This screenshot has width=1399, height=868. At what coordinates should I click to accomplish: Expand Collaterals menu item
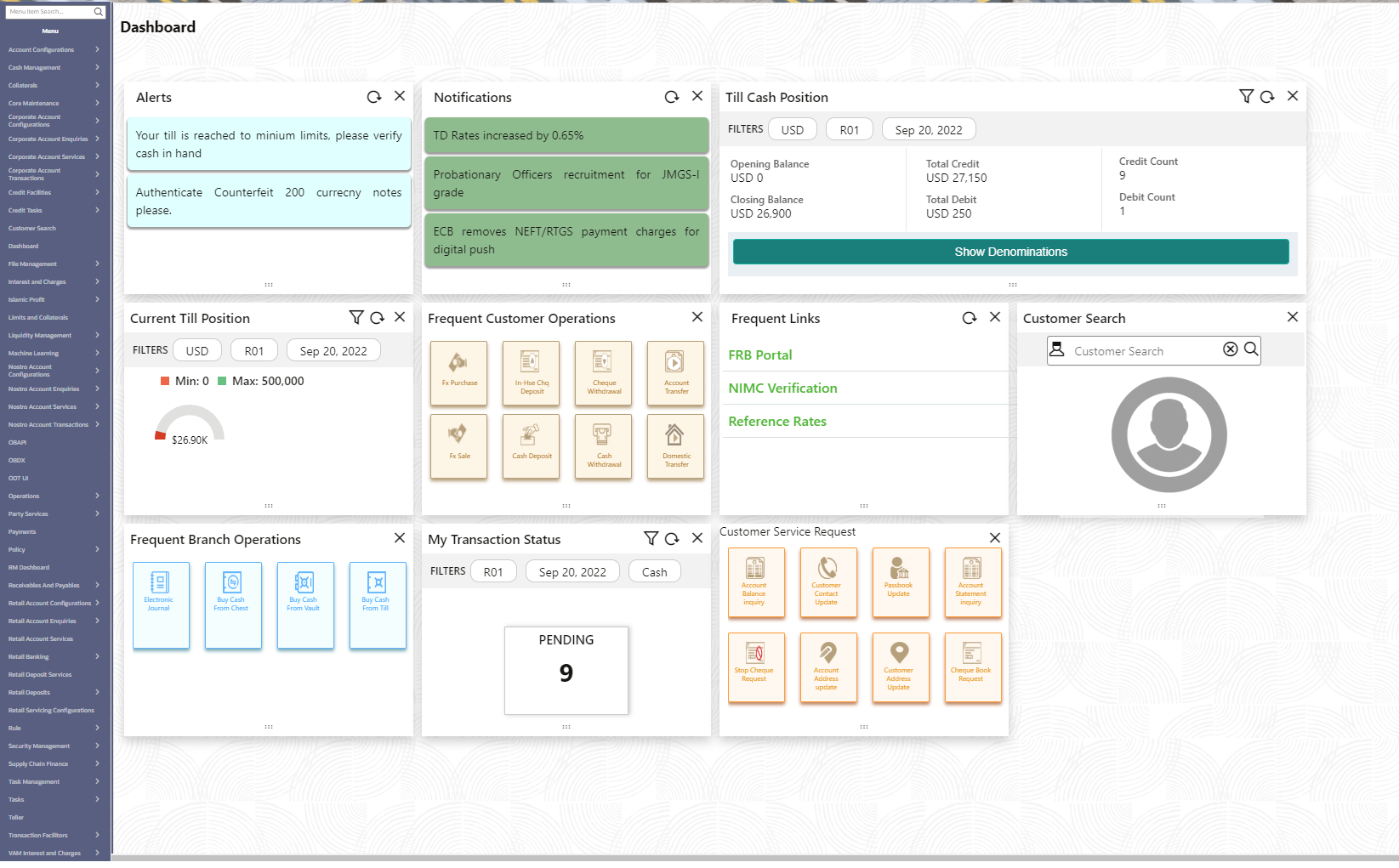97,85
